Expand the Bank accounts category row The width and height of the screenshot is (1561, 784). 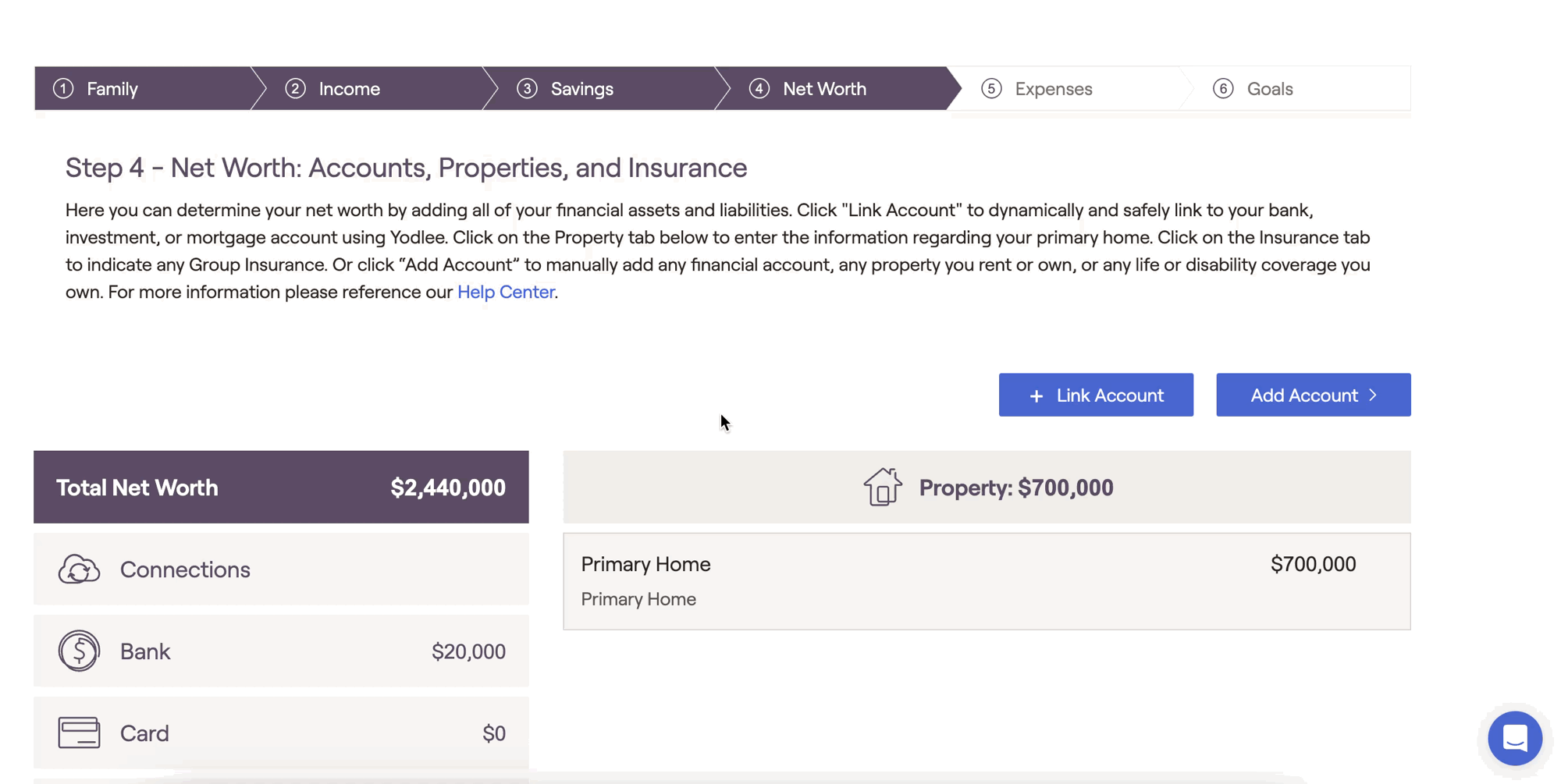281,651
